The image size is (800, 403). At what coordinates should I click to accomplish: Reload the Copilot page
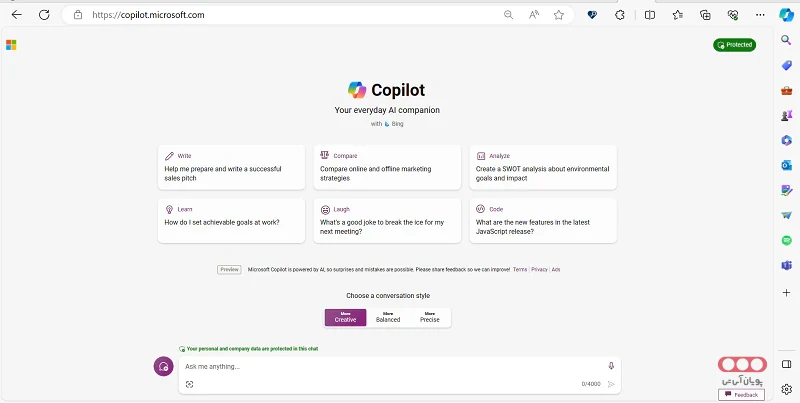coord(44,15)
